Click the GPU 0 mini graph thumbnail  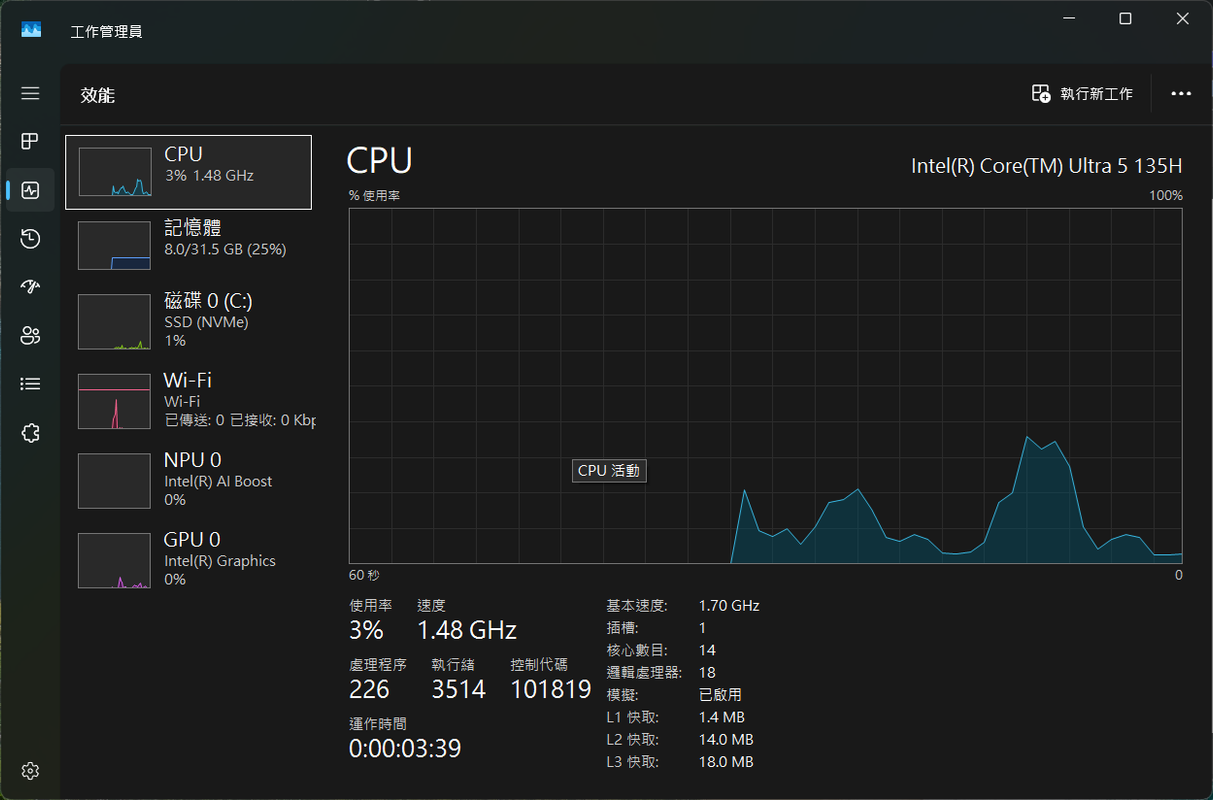coord(115,561)
